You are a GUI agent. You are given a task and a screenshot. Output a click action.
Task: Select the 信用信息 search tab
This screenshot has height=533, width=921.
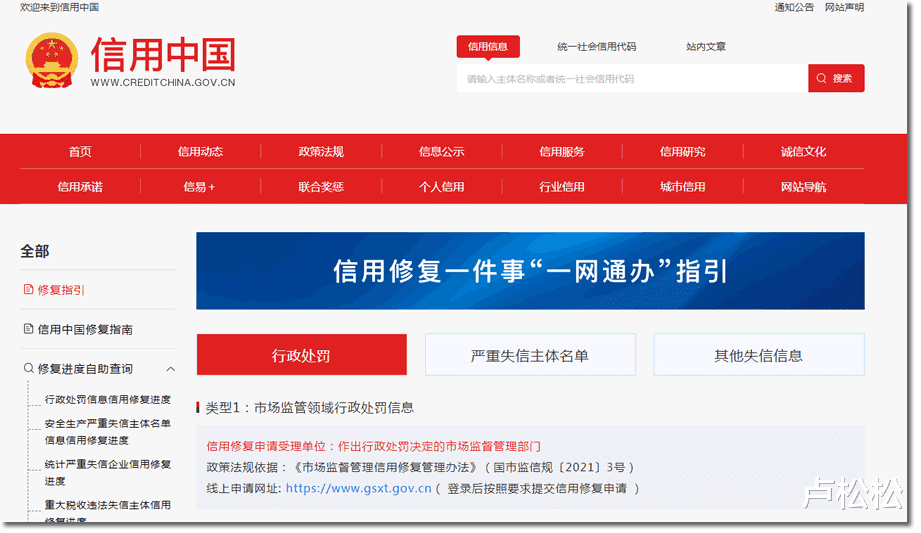(488, 46)
